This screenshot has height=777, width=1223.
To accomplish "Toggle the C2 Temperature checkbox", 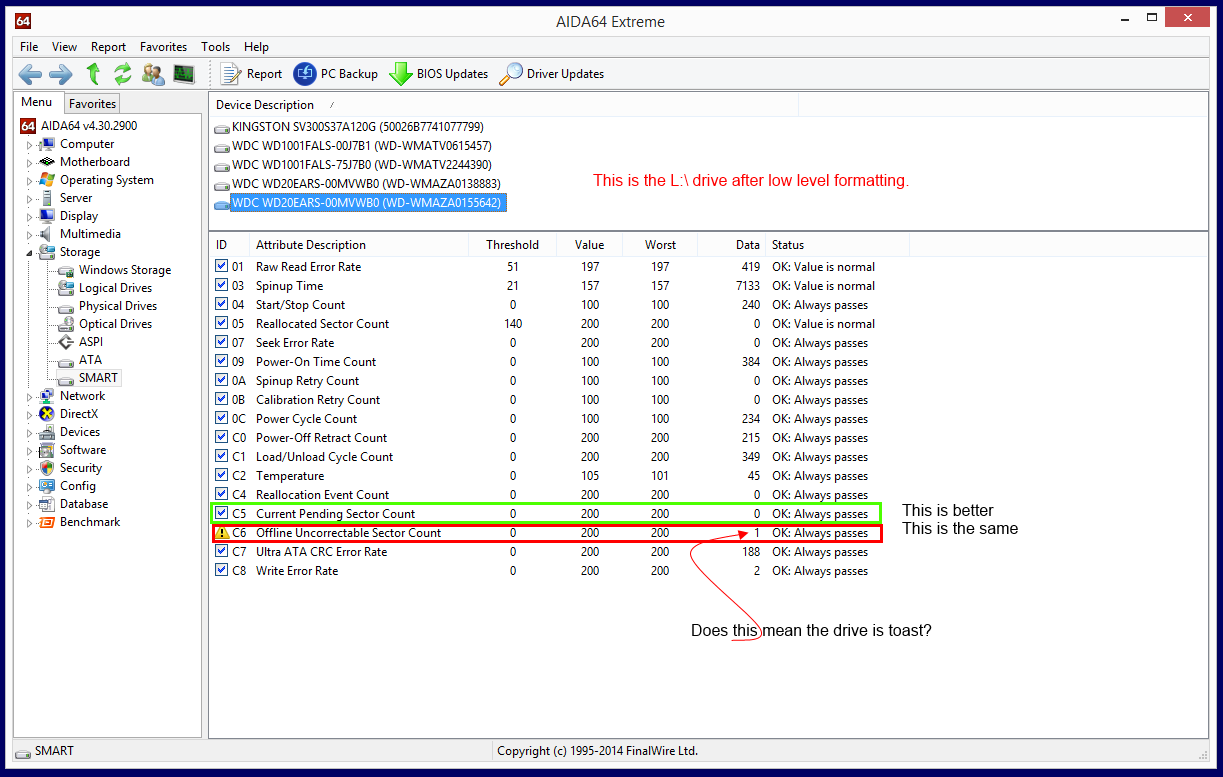I will 222,476.
